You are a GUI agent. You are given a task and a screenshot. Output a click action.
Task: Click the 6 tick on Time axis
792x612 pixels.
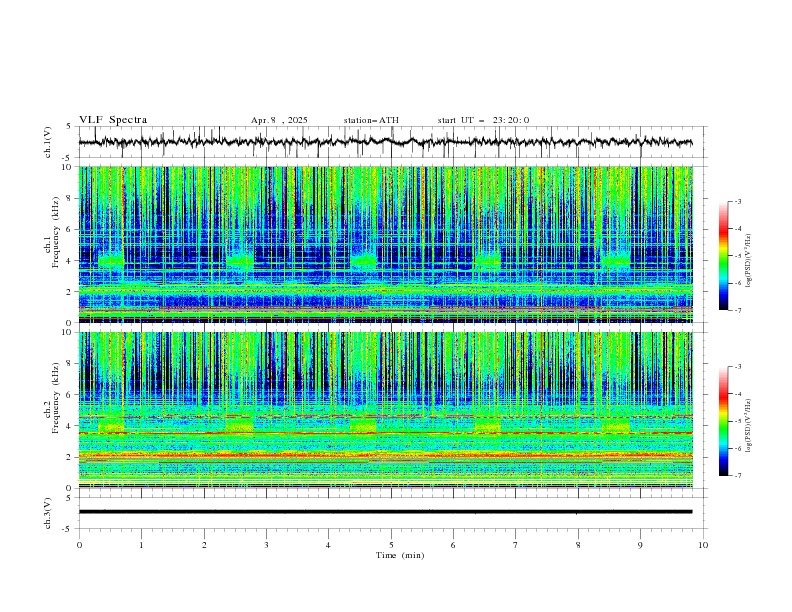pos(453,545)
